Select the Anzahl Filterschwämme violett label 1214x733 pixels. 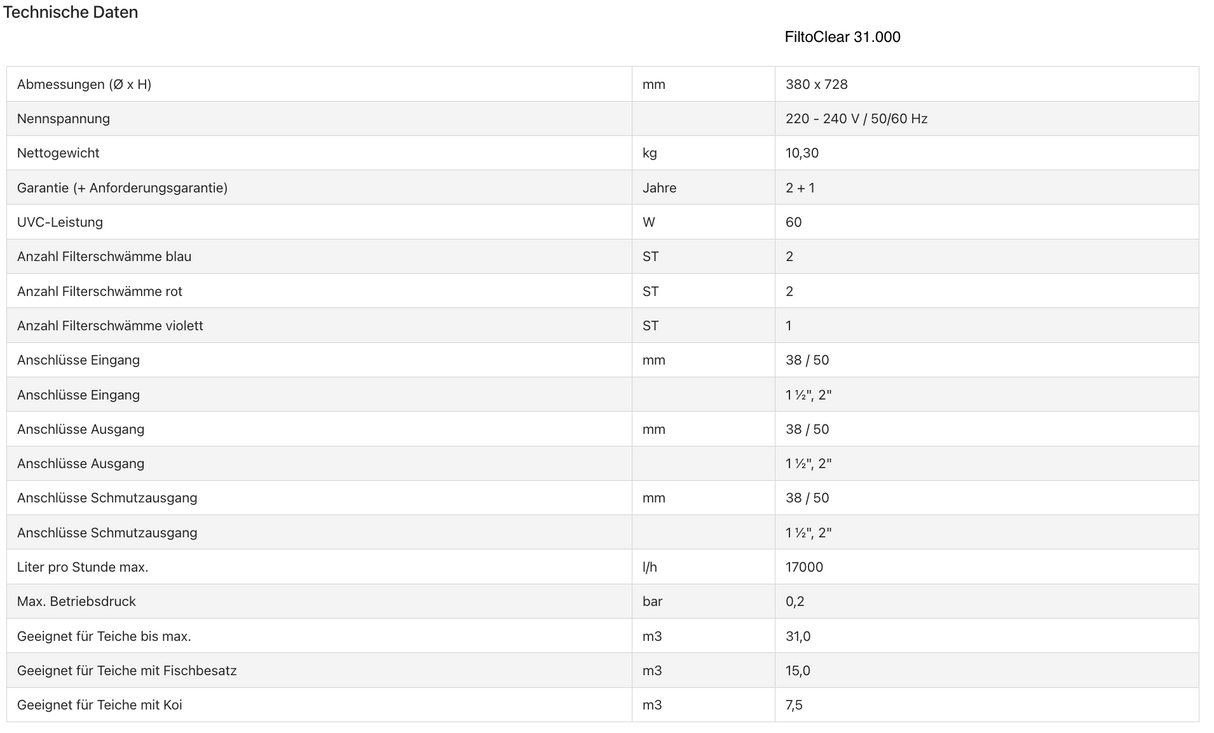[110, 325]
